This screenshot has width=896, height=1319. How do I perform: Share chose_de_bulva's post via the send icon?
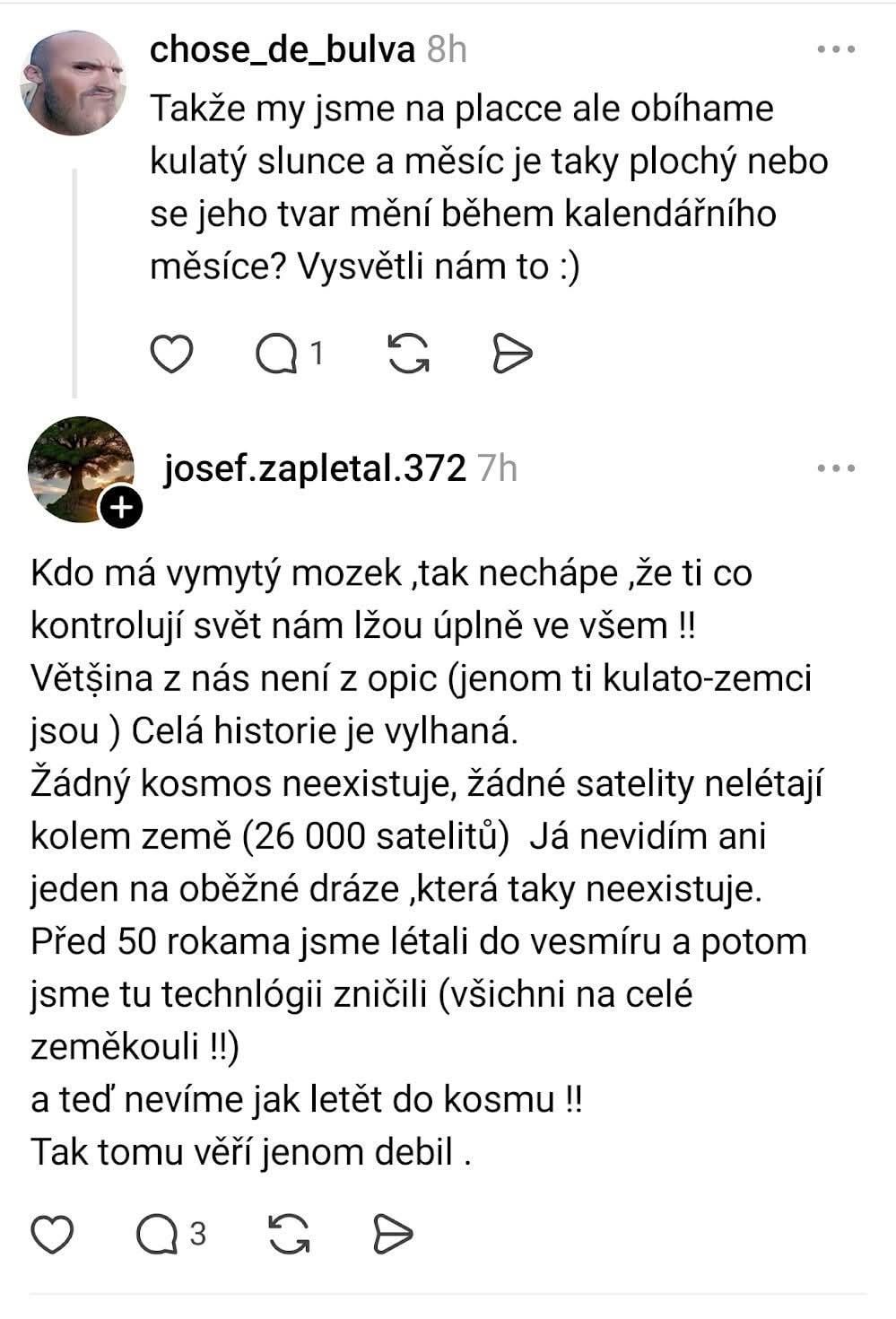[513, 354]
